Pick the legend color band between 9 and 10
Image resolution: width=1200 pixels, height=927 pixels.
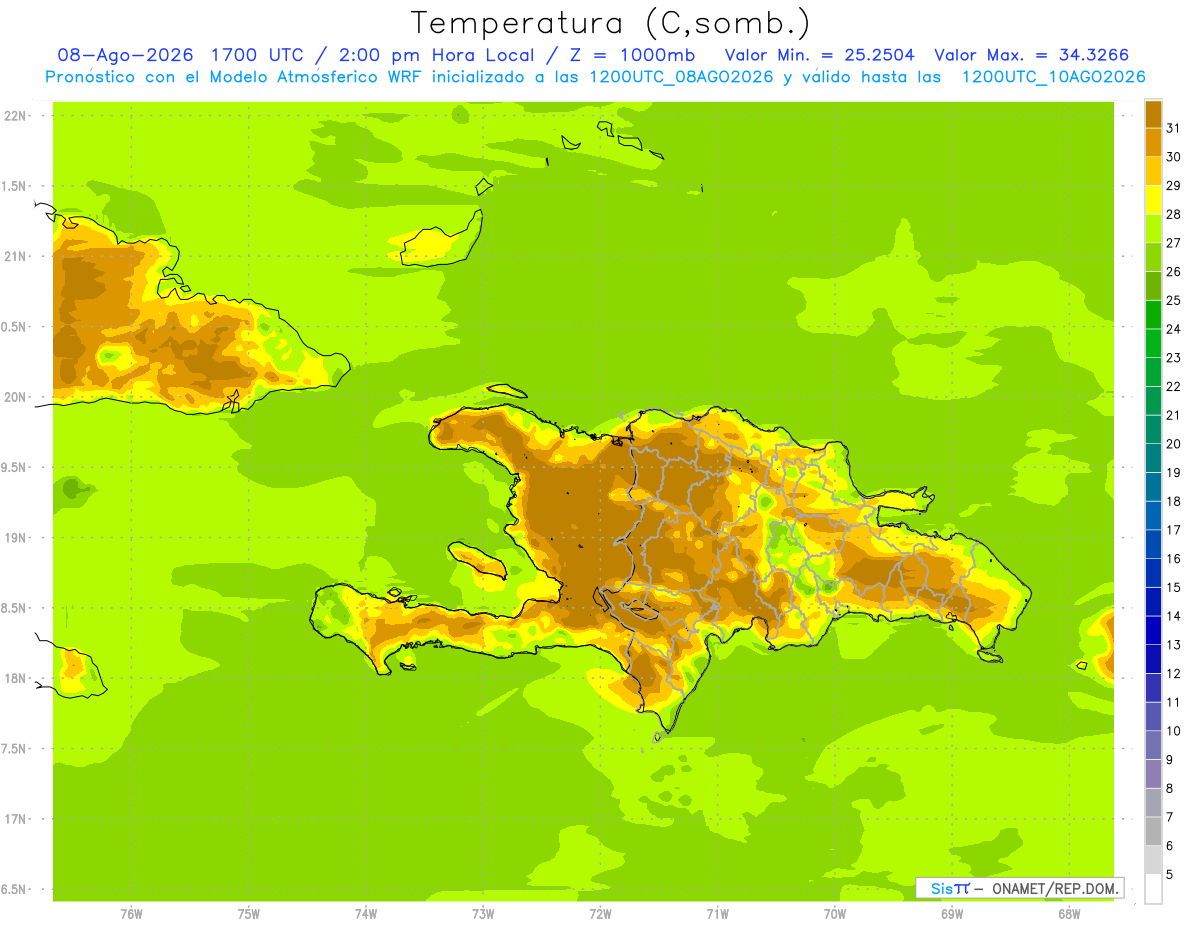[1153, 746]
